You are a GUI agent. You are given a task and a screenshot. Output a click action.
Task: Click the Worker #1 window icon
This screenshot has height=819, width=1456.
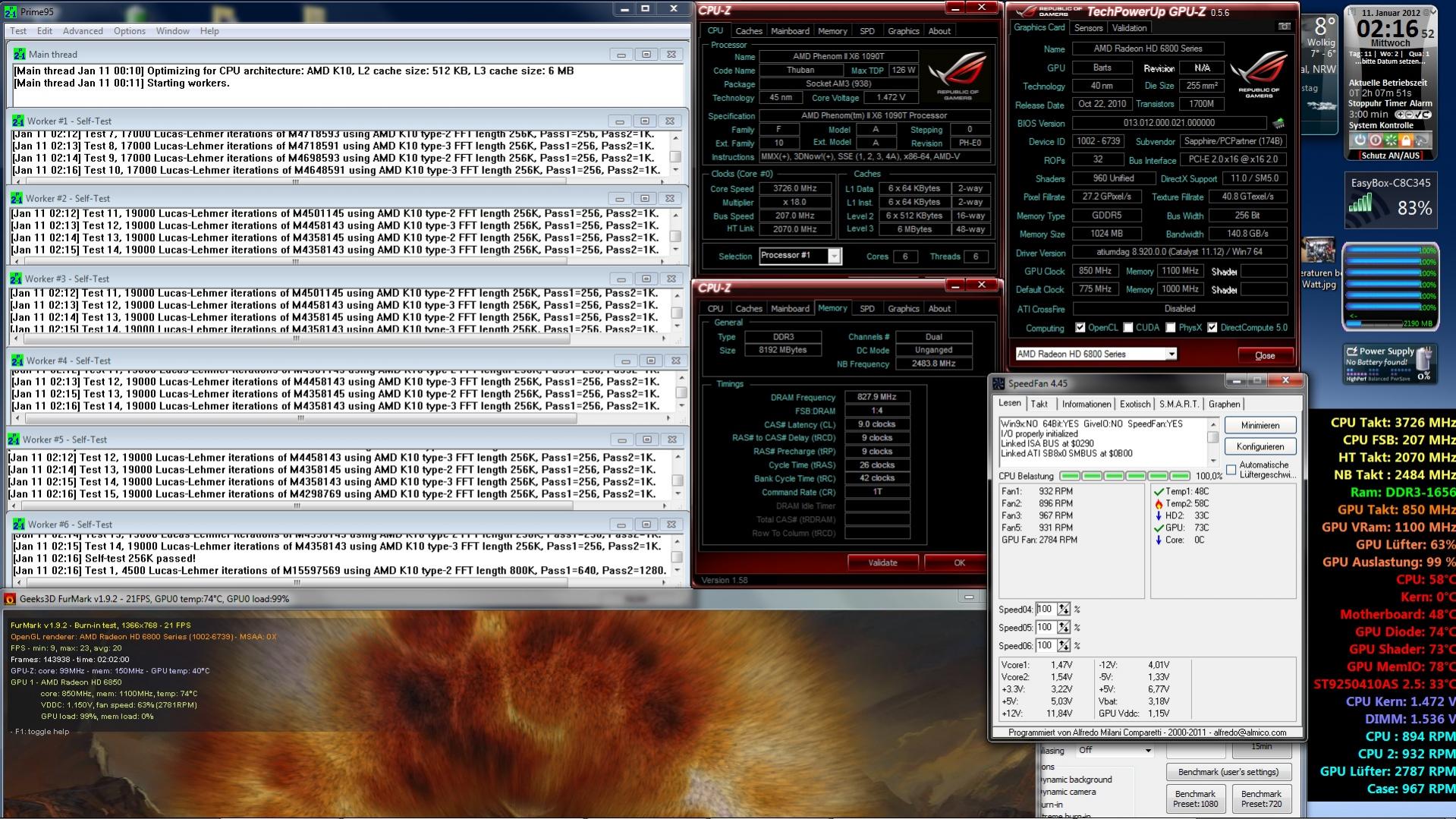click(x=17, y=121)
